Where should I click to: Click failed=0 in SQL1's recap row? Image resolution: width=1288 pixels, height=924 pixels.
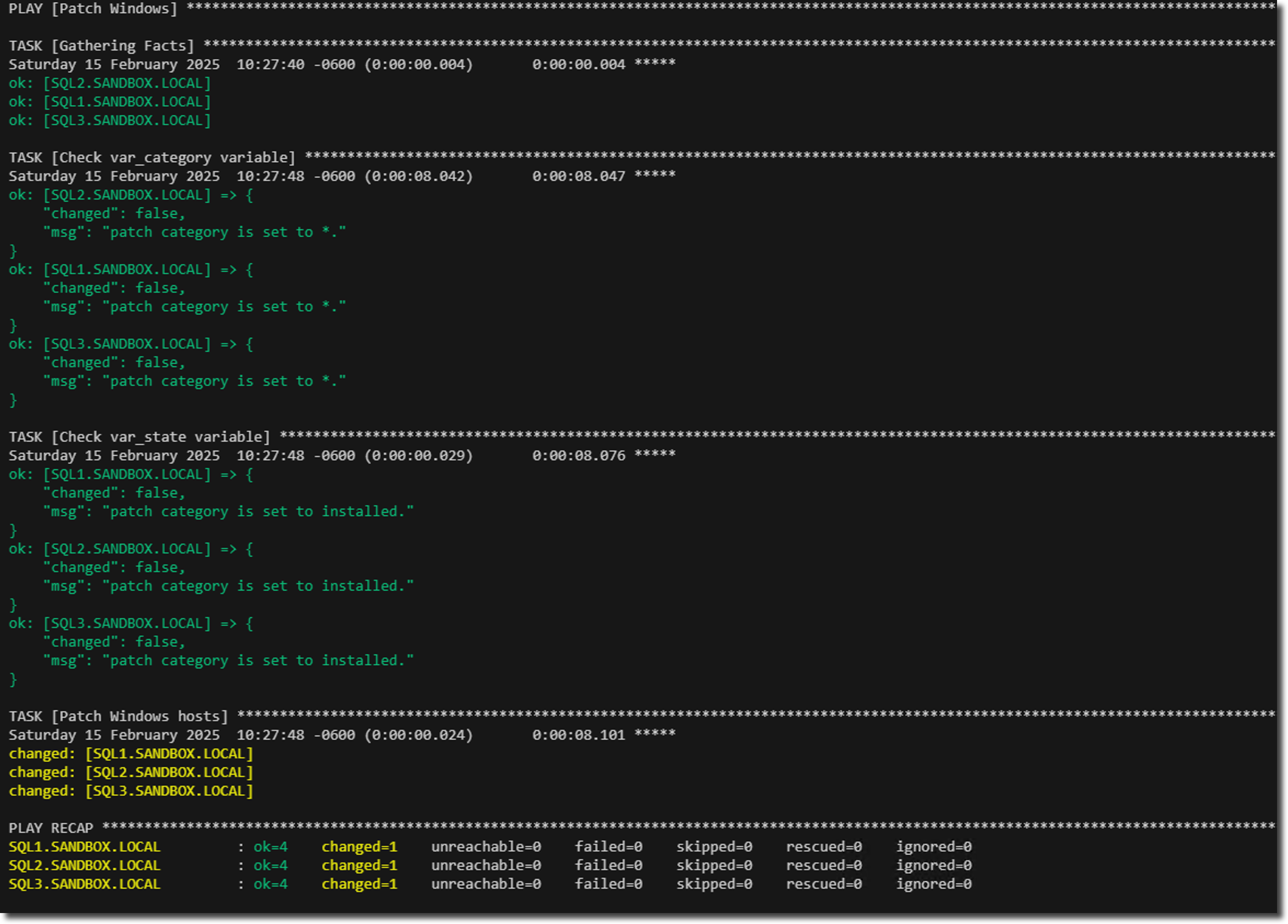click(609, 847)
